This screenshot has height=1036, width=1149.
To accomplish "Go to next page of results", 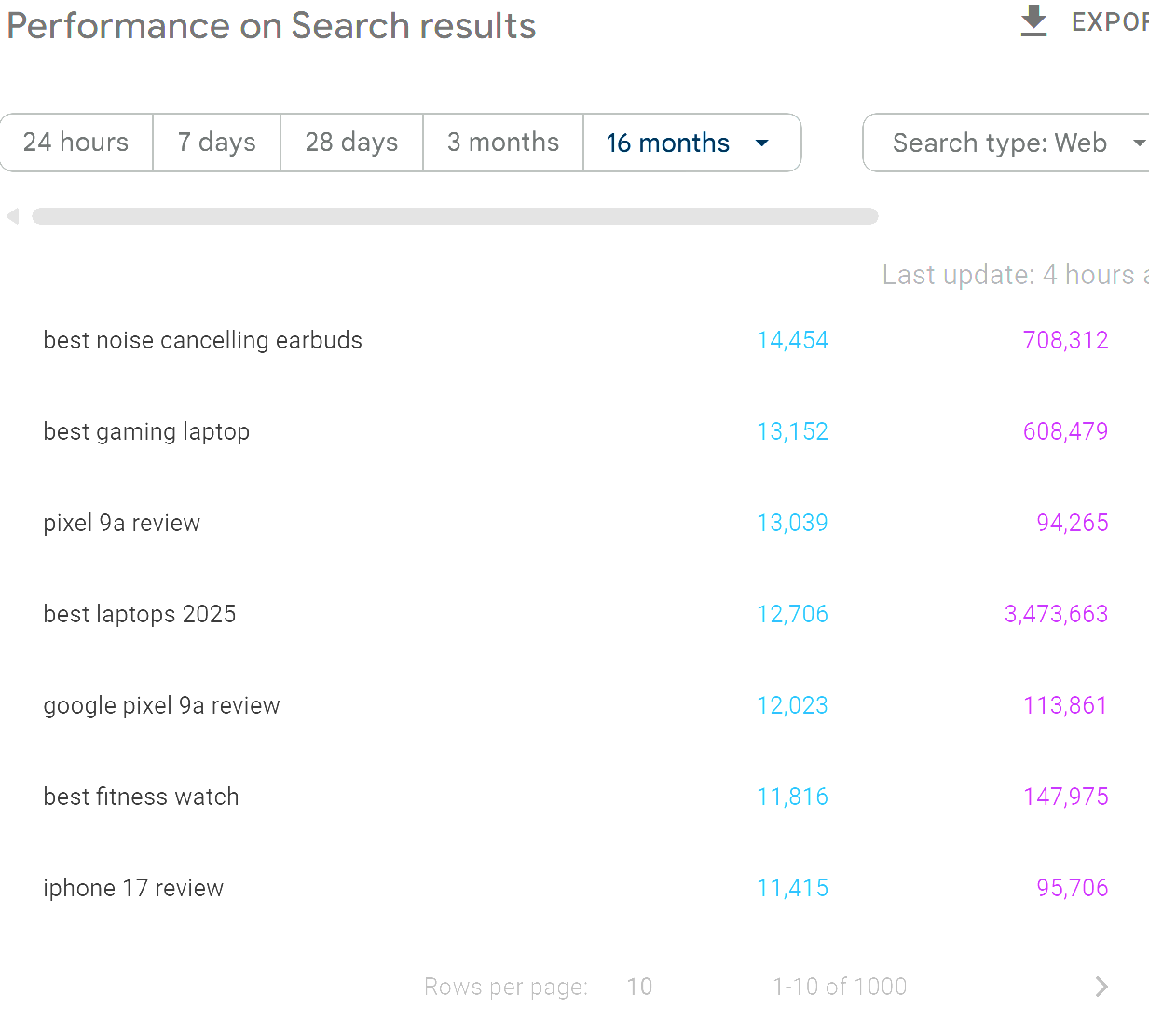I will tap(1101, 987).
